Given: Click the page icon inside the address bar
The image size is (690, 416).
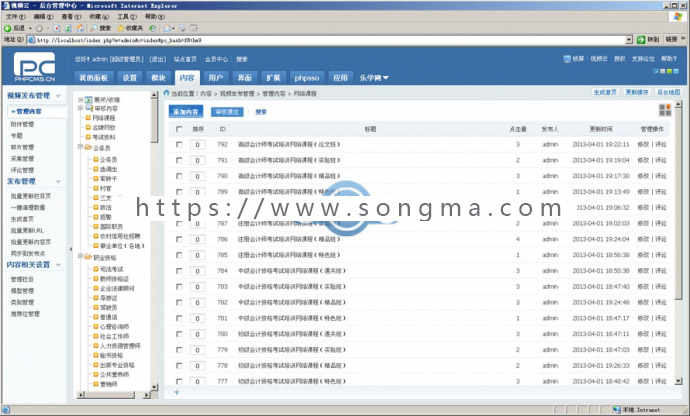Looking at the screenshot, I should pyautogui.click(x=31, y=40).
